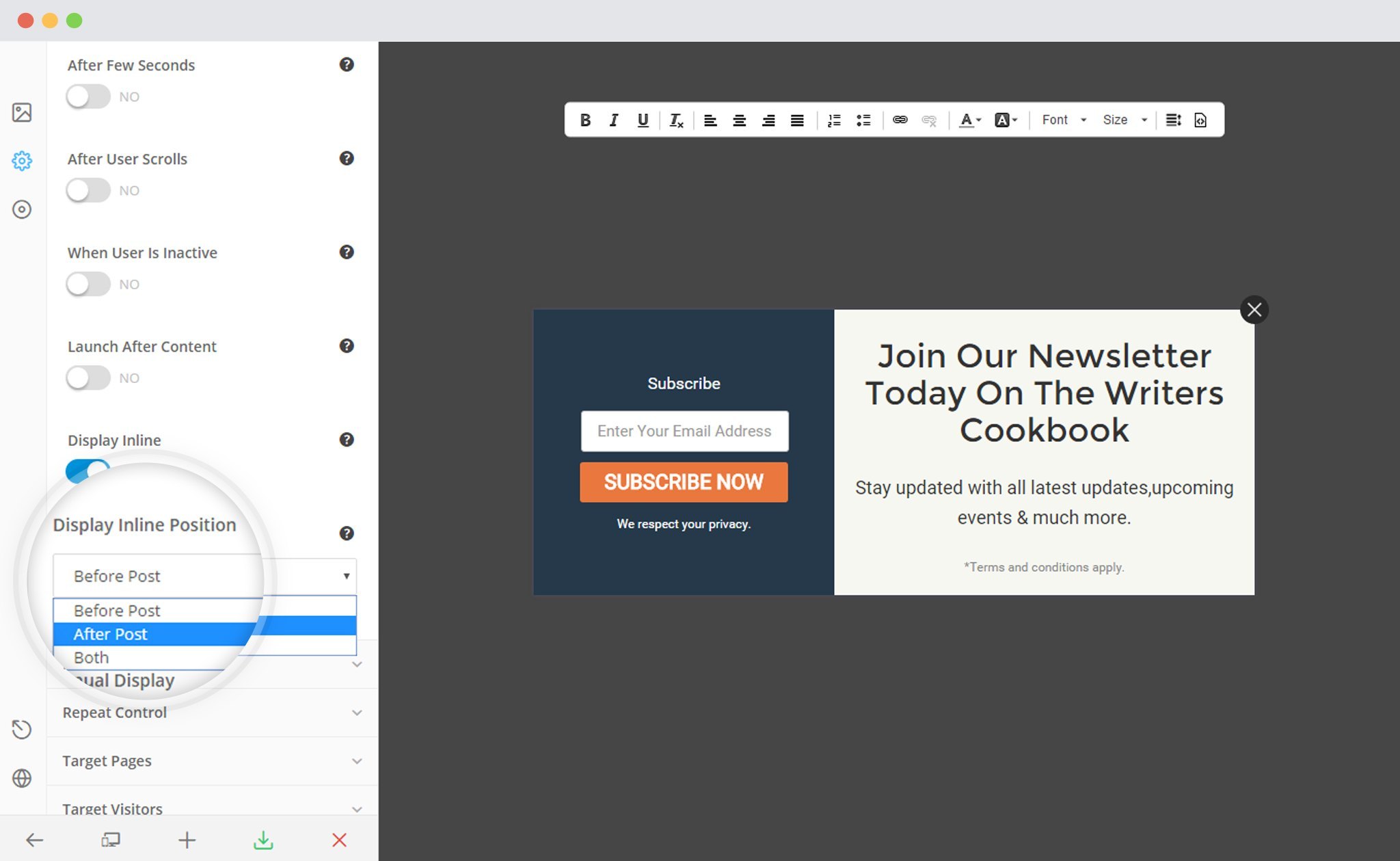Open the Font dropdown
1400x861 pixels.
coord(1064,120)
